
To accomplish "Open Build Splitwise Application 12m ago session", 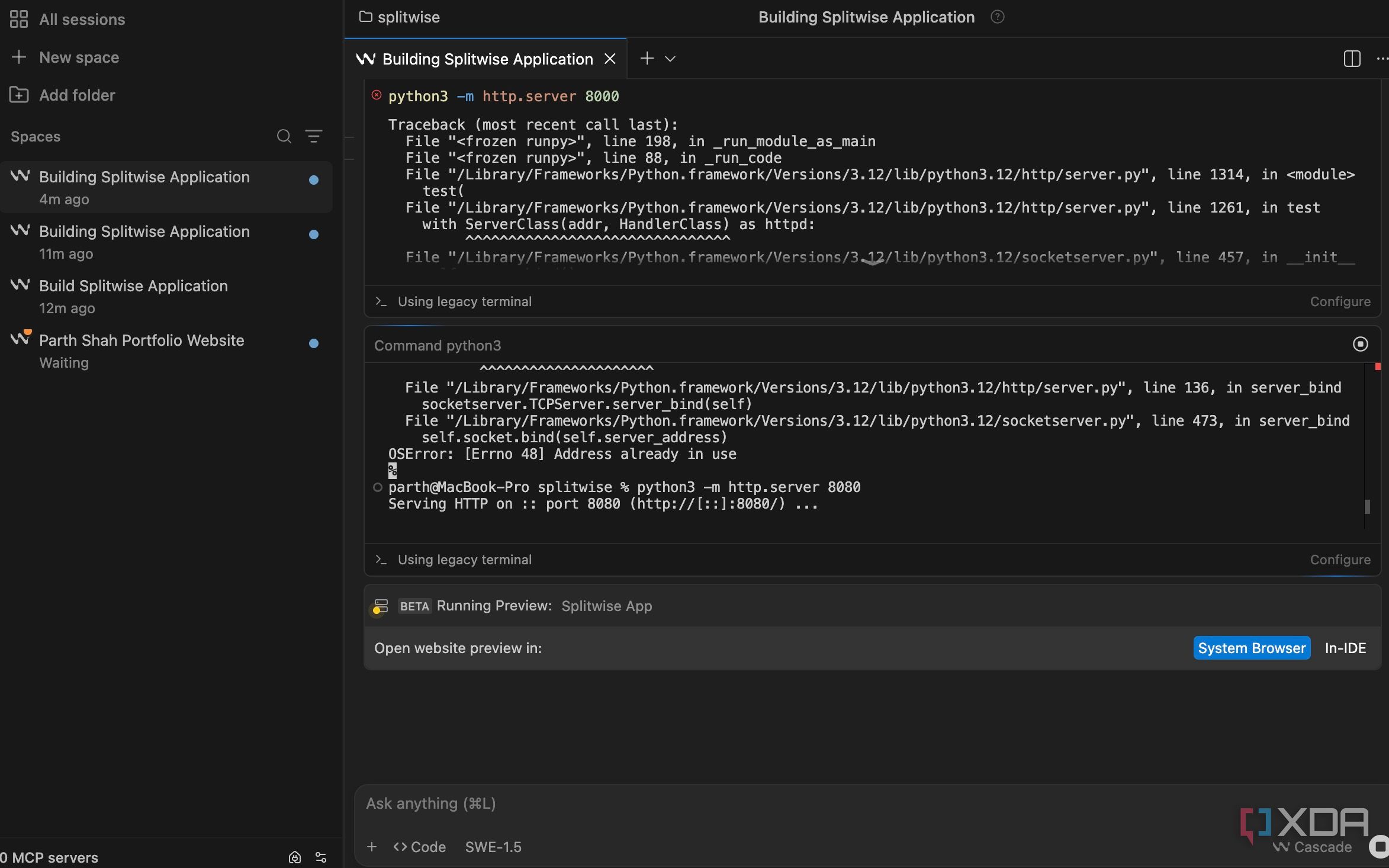I will point(166,296).
